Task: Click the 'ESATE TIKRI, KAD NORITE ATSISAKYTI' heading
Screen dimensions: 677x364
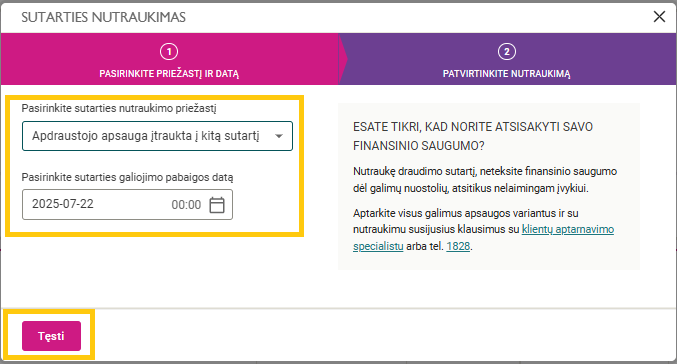Action: coord(473,136)
